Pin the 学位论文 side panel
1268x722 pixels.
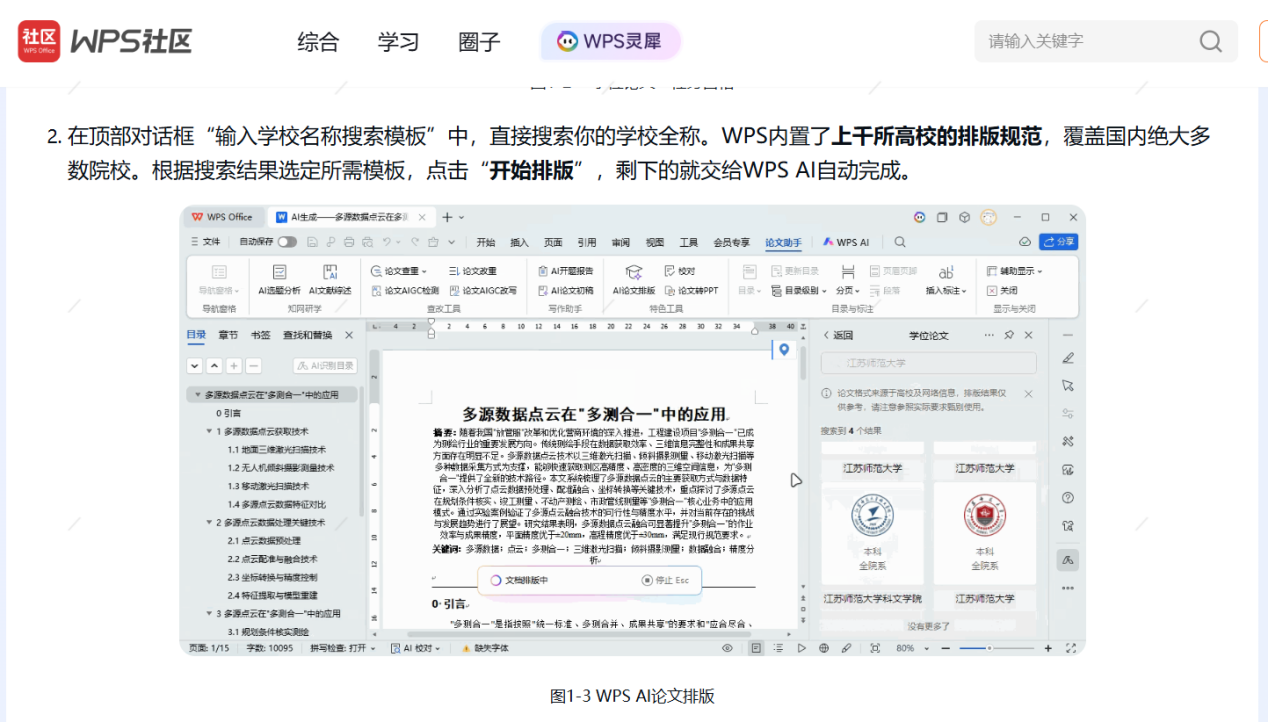(x=1009, y=335)
